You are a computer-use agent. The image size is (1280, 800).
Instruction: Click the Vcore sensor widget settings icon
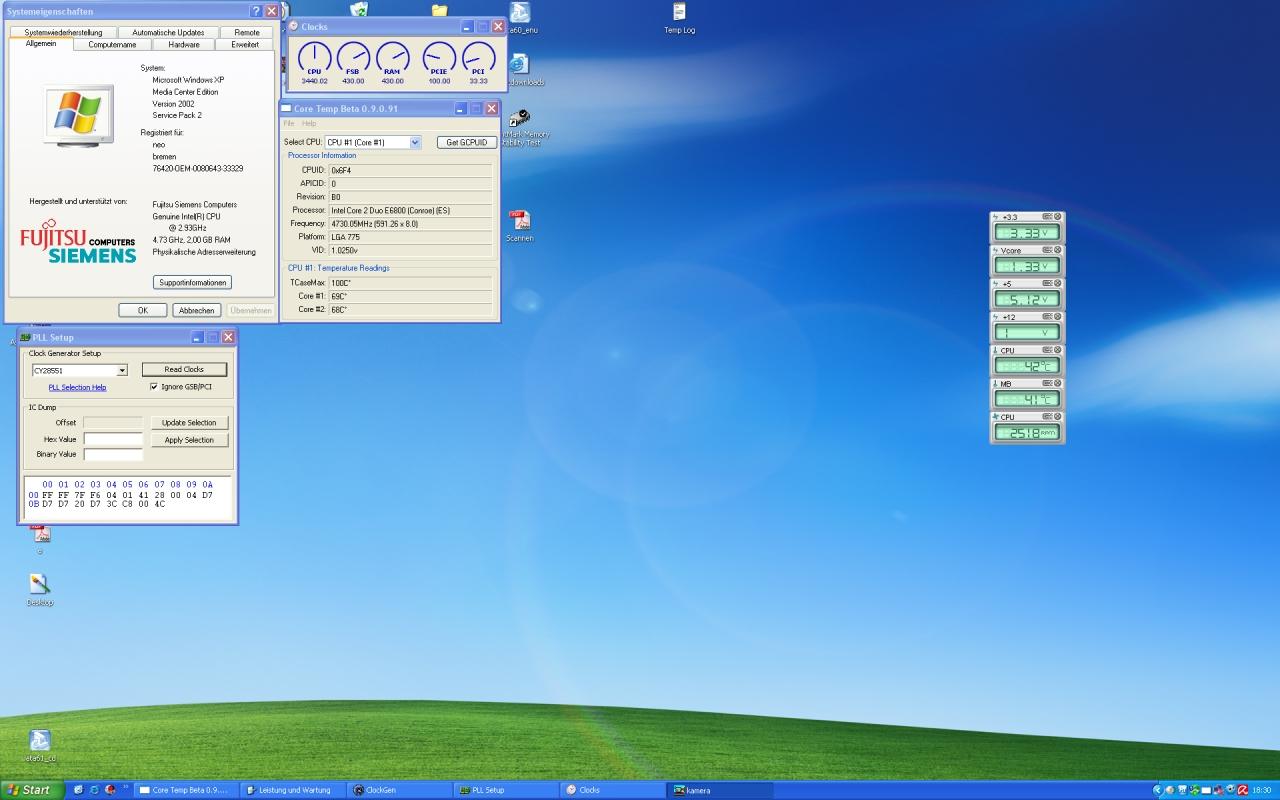1047,250
